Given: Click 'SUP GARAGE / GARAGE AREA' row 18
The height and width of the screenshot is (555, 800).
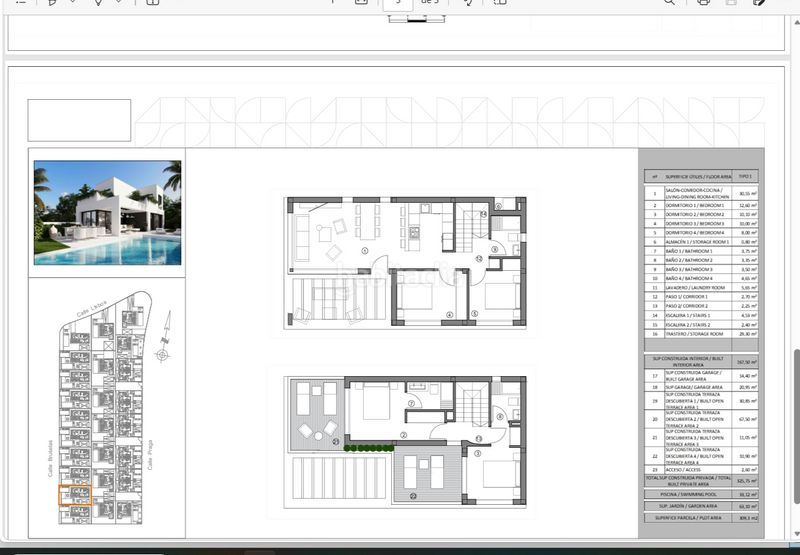Looking at the screenshot, I should pos(701,388).
